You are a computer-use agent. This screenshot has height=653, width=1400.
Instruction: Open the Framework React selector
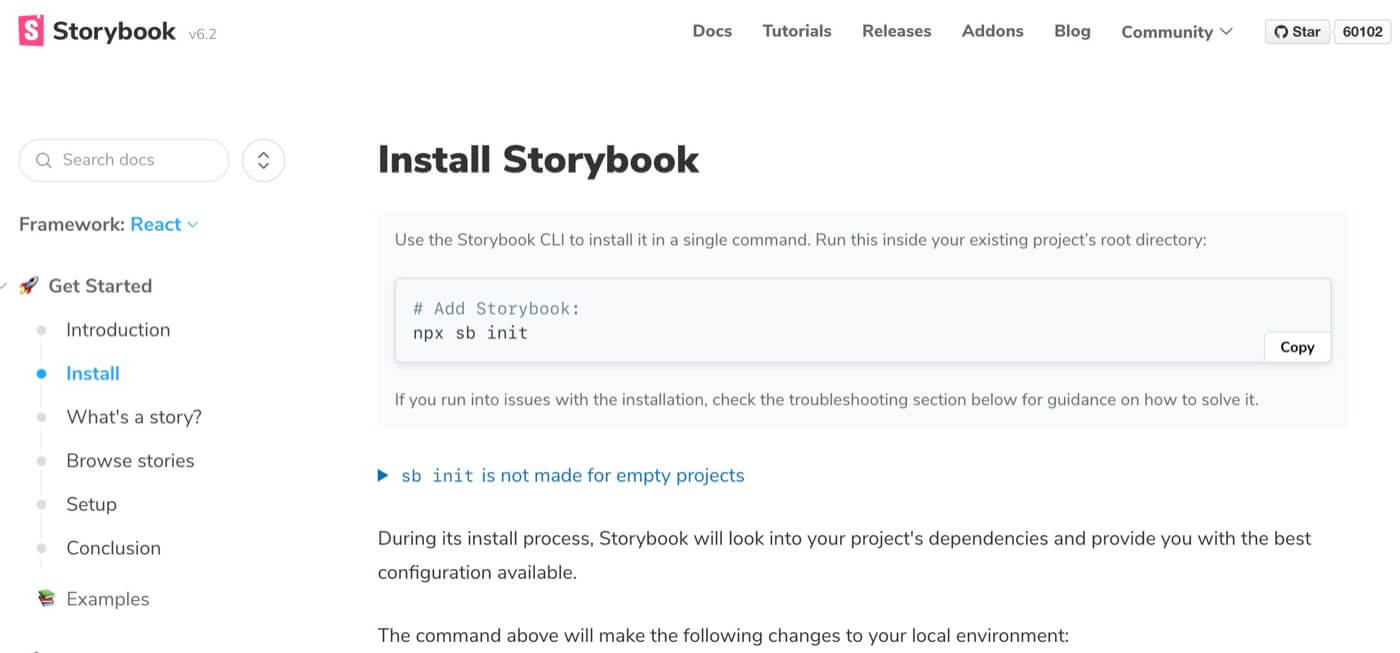point(163,224)
